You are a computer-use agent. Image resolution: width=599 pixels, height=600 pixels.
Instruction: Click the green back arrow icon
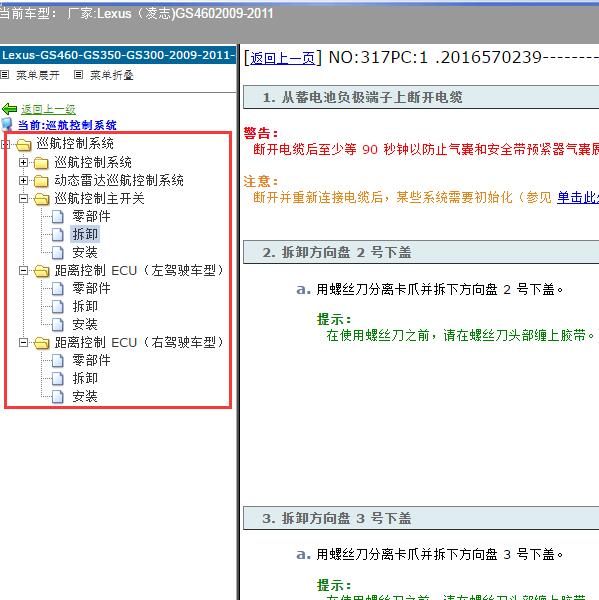10,109
